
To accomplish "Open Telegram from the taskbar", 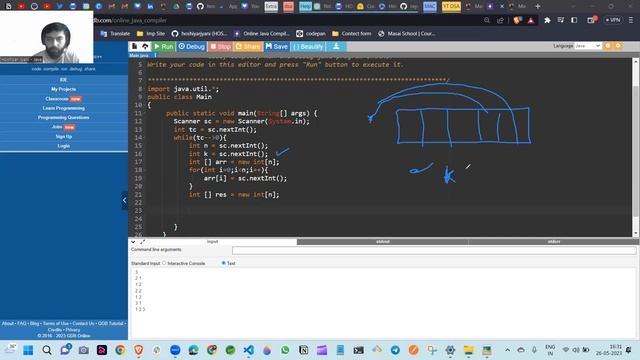I will coord(395,350).
